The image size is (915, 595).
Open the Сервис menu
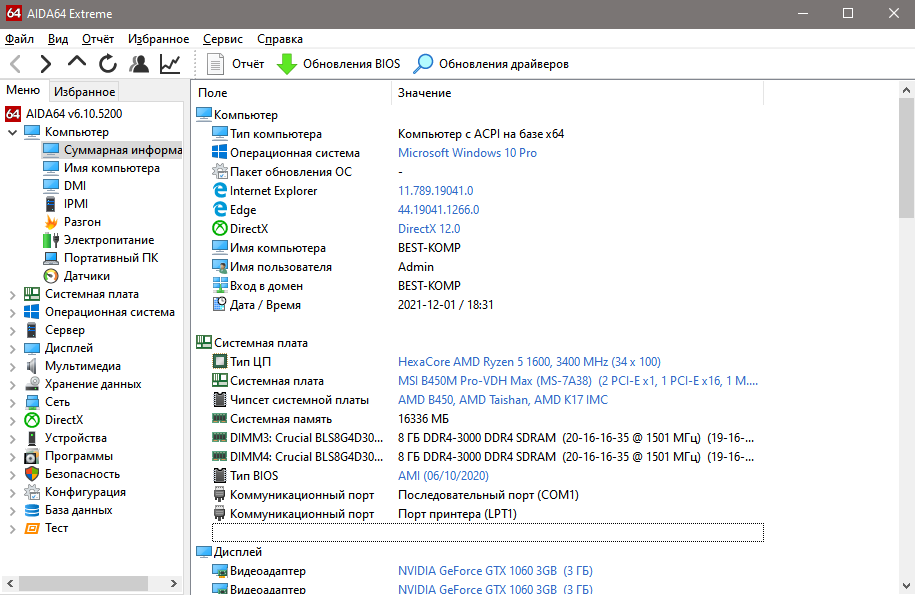(x=222, y=39)
